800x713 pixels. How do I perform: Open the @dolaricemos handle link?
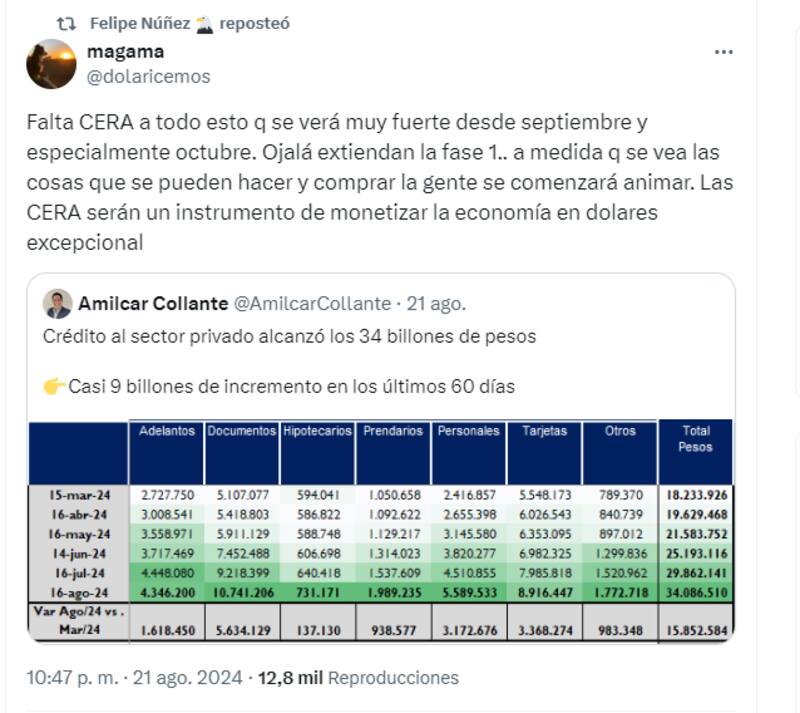click(148, 76)
